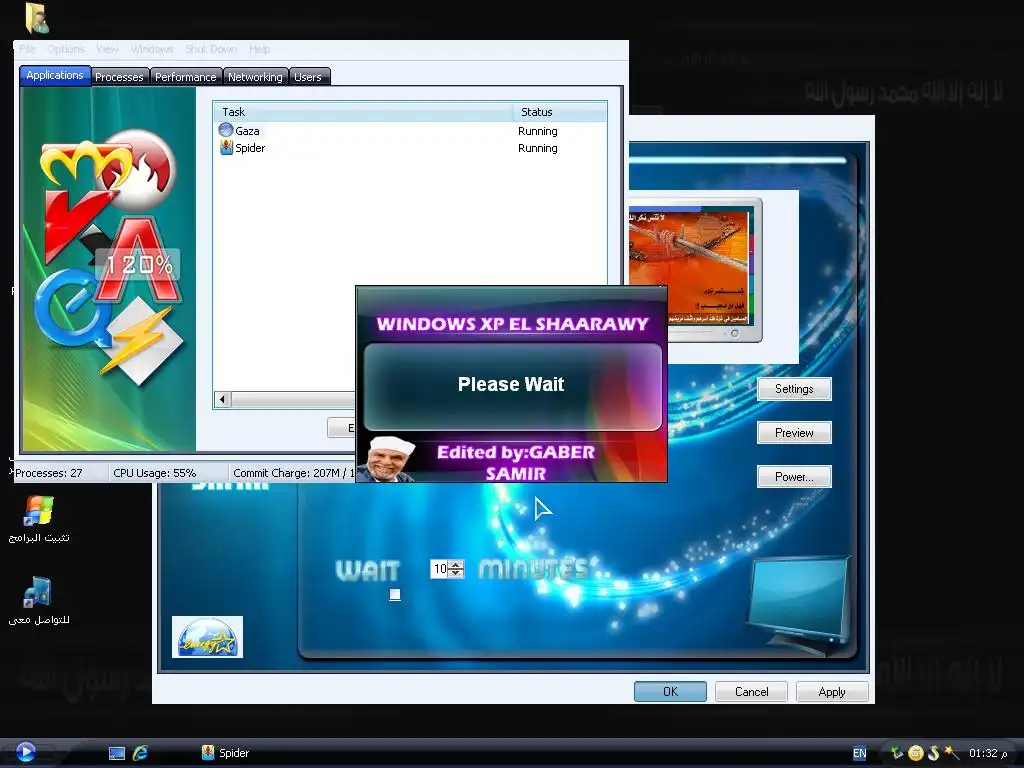This screenshot has height=768, width=1024.
Task: Select Spider taskbar button
Action: point(225,753)
